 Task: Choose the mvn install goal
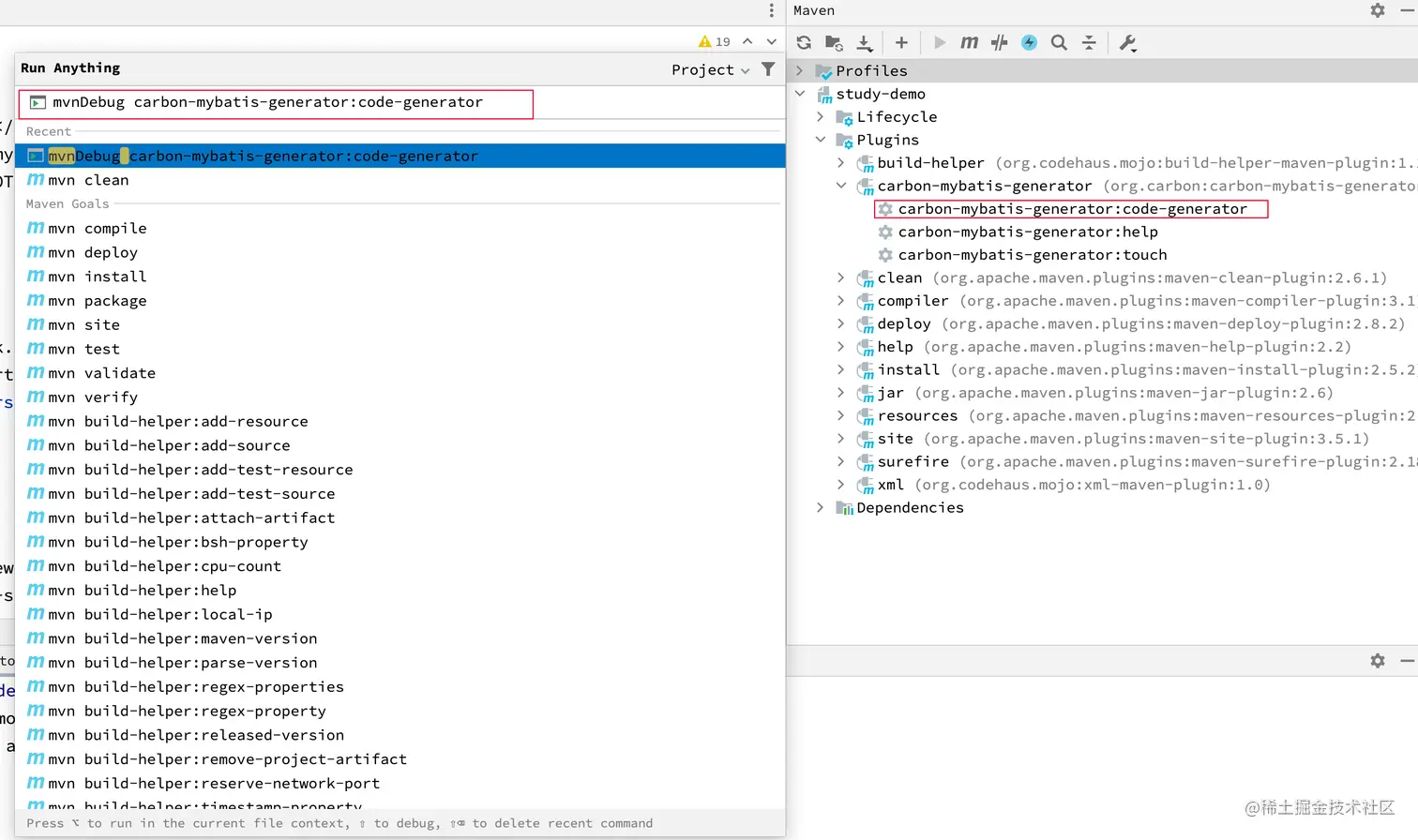coord(400,277)
